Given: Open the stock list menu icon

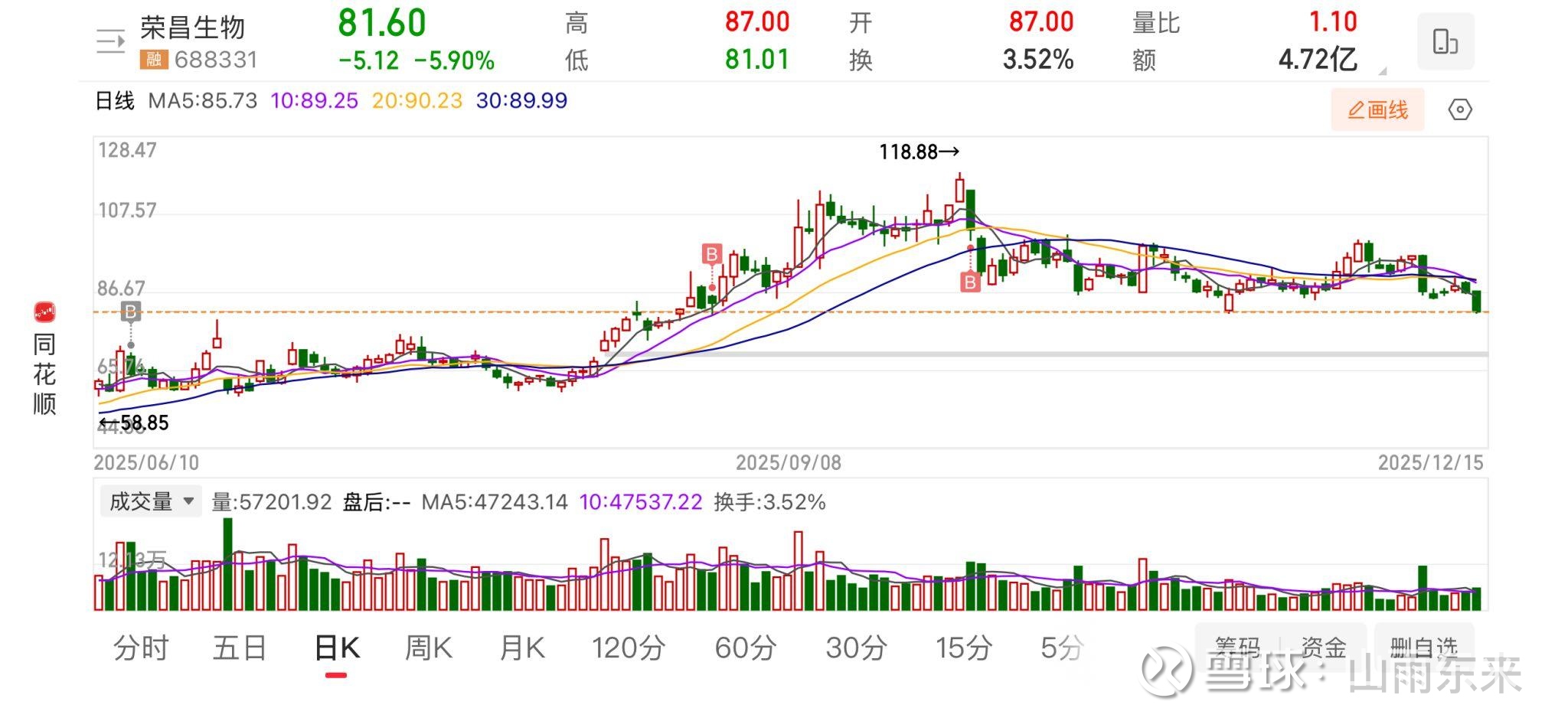Looking at the screenshot, I should tap(111, 41).
